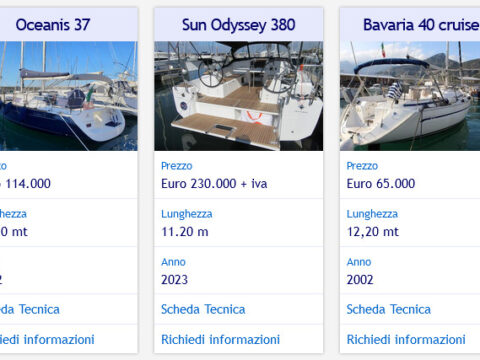Click the Oceanis 37 title heading
The width and height of the screenshot is (480, 360).
pos(53,25)
